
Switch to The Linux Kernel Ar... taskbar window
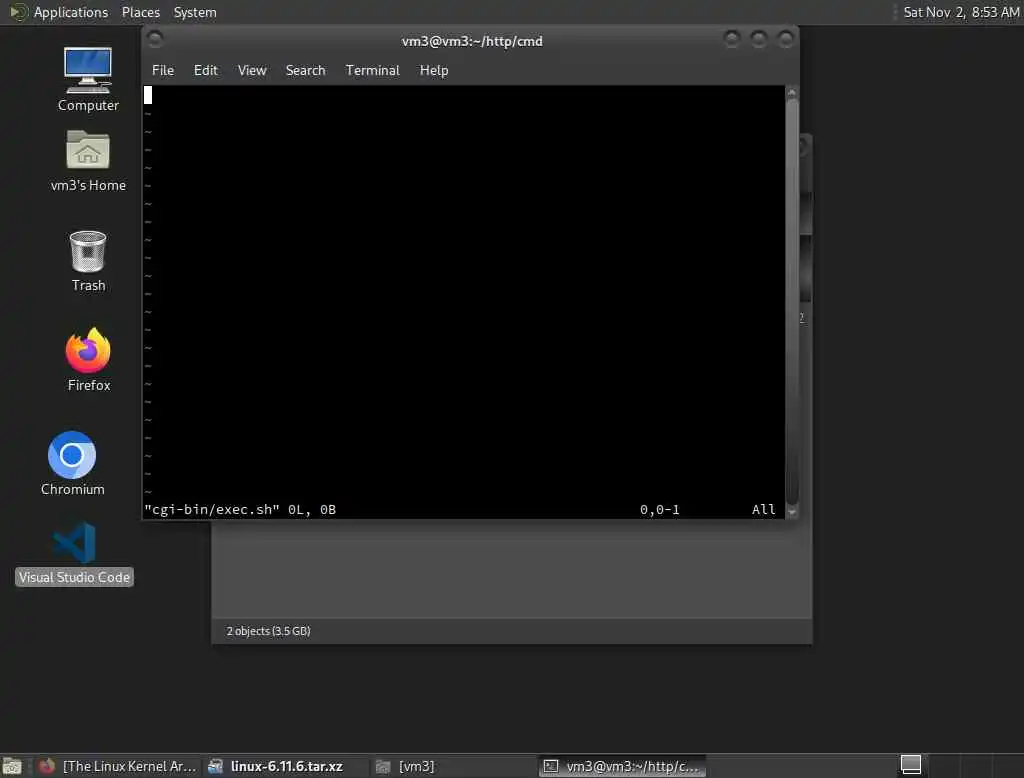click(118, 766)
